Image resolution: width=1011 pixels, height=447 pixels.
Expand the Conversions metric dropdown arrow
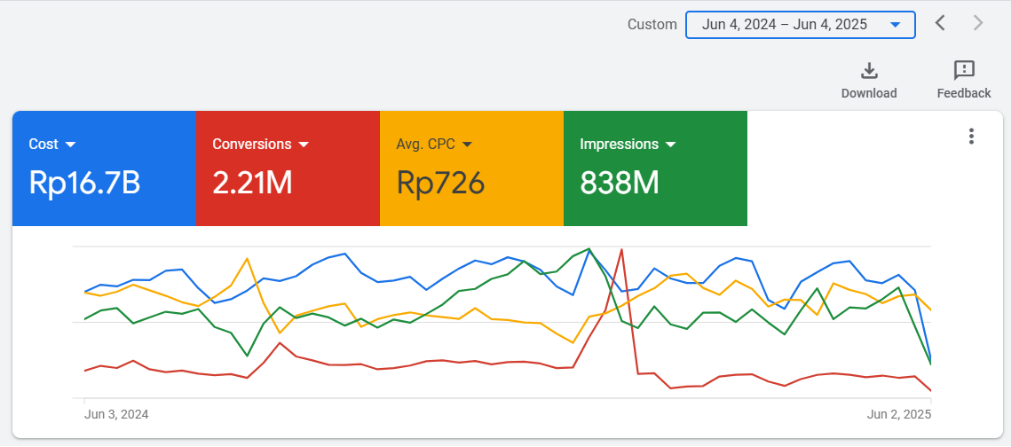pos(303,144)
